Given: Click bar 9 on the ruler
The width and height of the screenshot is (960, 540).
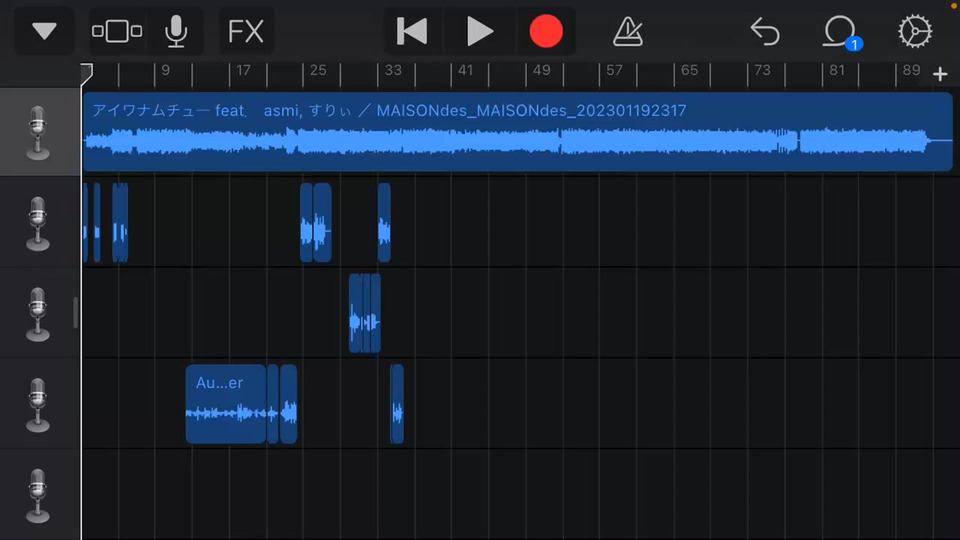Looking at the screenshot, I should [165, 70].
